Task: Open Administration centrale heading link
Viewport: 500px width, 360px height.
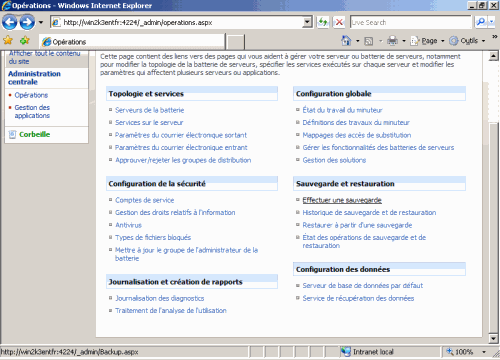Action: (x=34, y=78)
